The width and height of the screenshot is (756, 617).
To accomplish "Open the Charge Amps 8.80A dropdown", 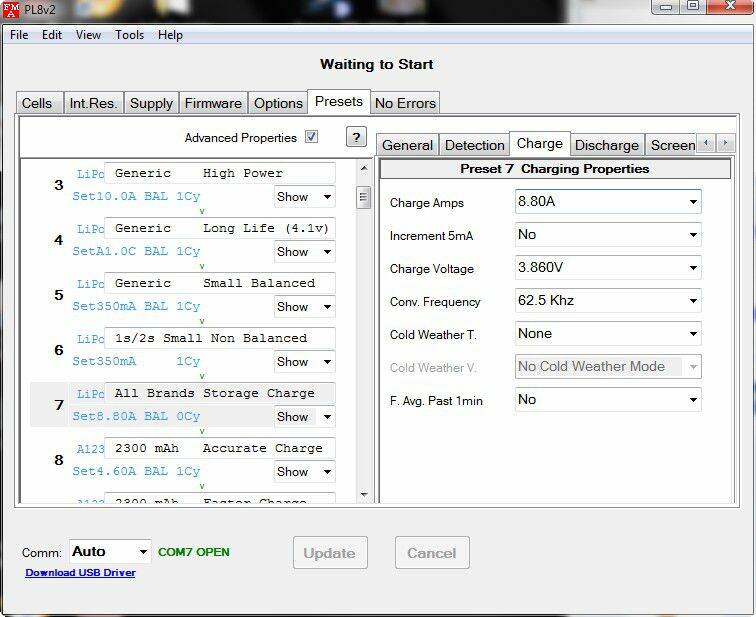I will point(608,201).
